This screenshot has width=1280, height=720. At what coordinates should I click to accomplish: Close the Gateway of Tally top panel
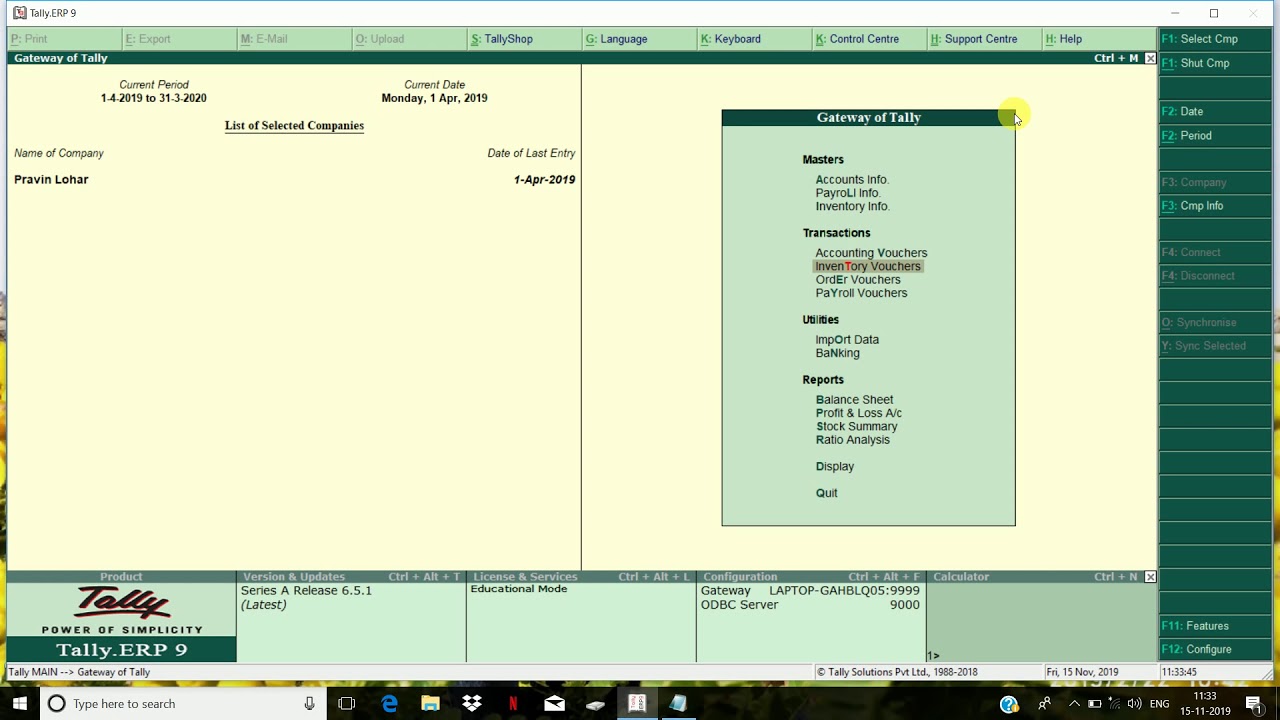tap(1150, 58)
